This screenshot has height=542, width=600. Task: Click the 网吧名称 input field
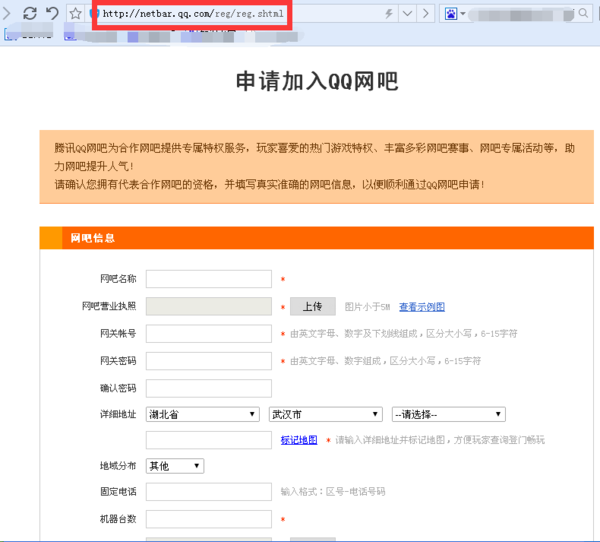pyautogui.click(x=209, y=279)
